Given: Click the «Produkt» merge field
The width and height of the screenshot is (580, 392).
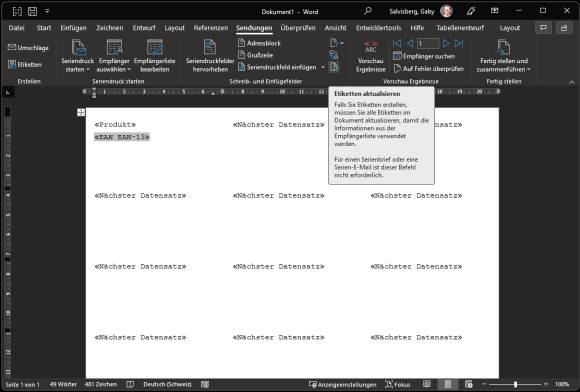Looking at the screenshot, I should coord(115,125).
